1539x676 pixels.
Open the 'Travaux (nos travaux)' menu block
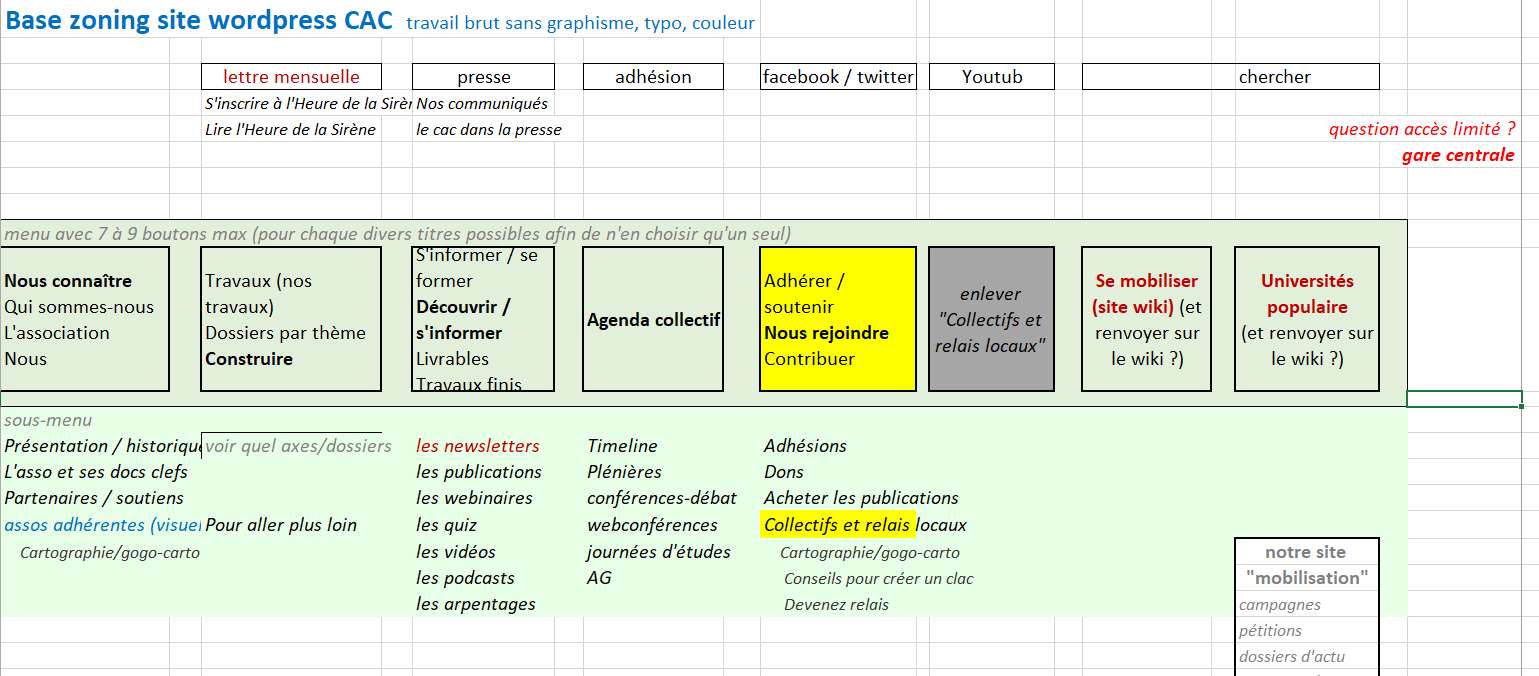click(x=290, y=319)
